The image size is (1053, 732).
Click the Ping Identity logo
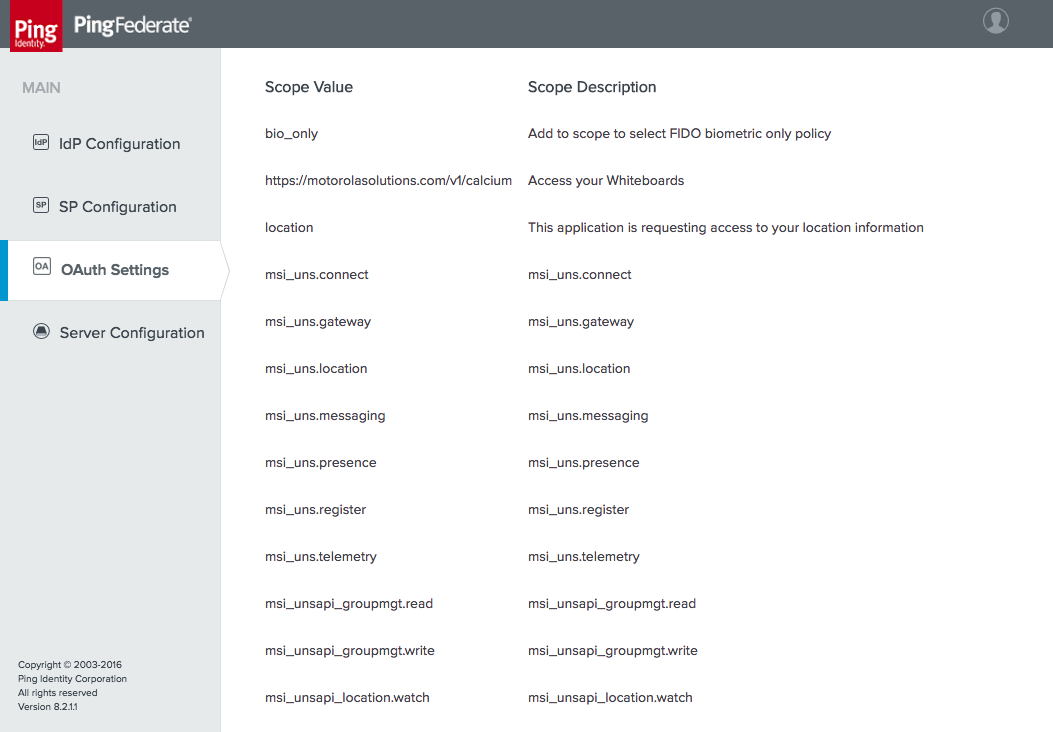pyautogui.click(x=36, y=26)
